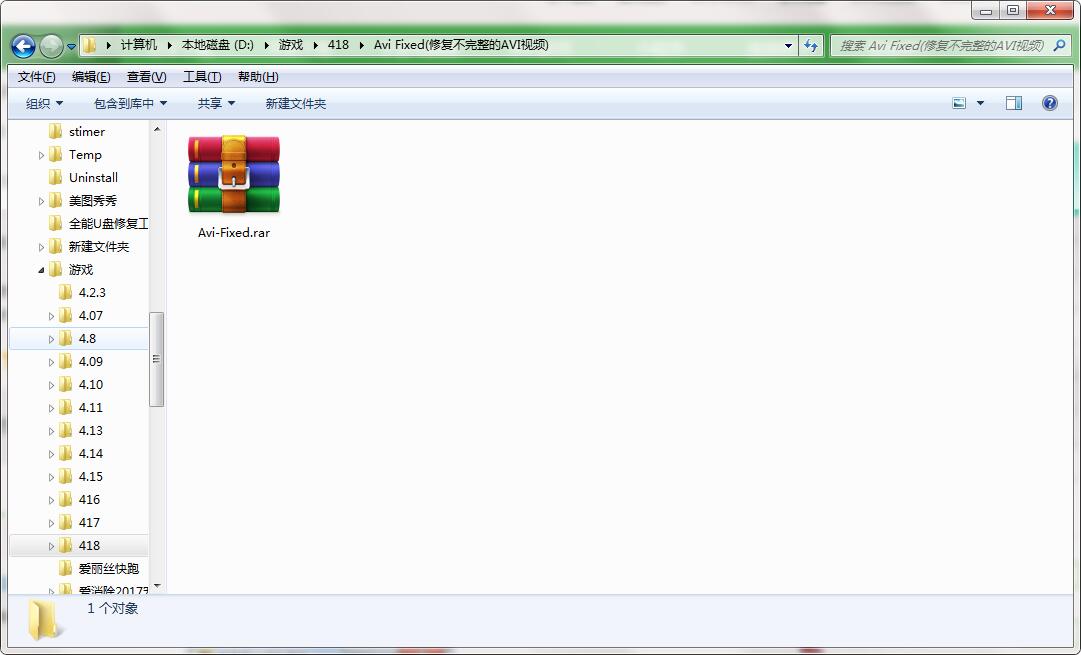Expand the breadcrumb arrow after 计算机
The width and height of the screenshot is (1081, 655).
coord(170,46)
